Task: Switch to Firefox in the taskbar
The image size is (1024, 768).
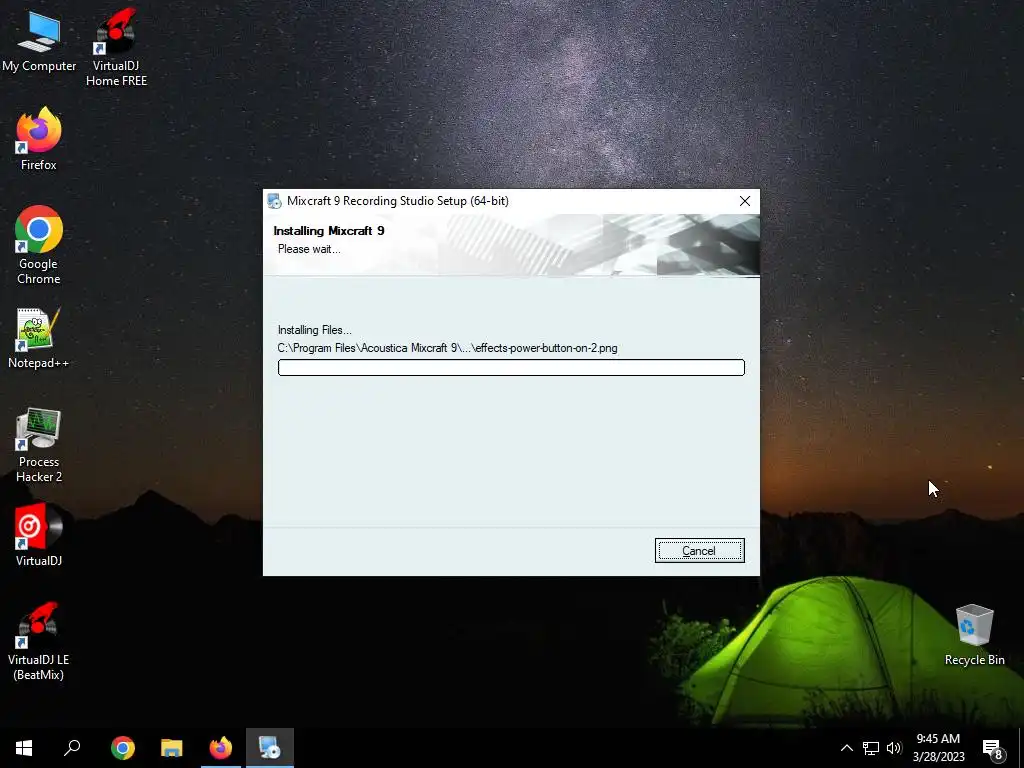Action: 221,748
